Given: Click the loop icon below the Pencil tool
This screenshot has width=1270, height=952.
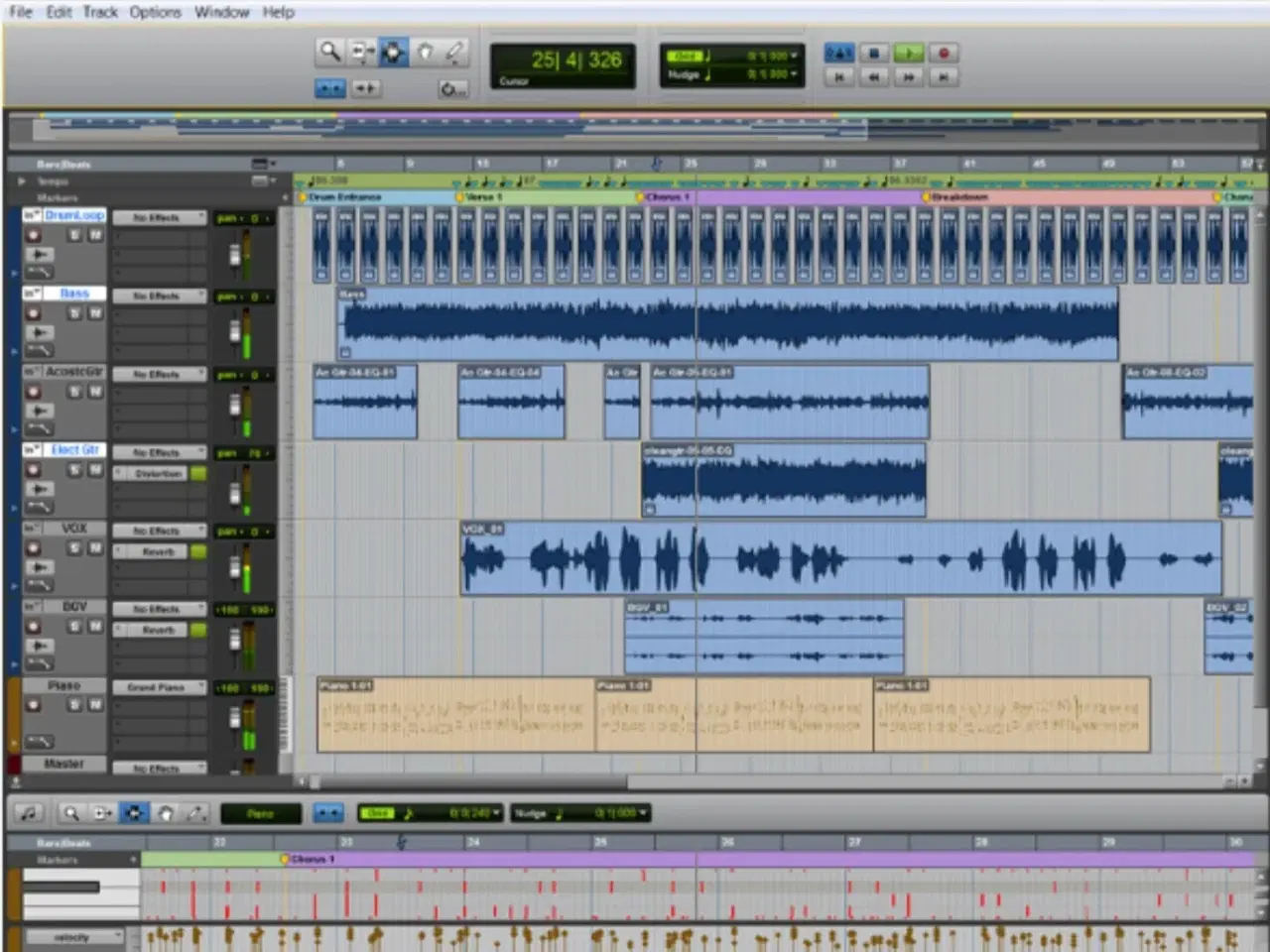Looking at the screenshot, I should pos(452,89).
